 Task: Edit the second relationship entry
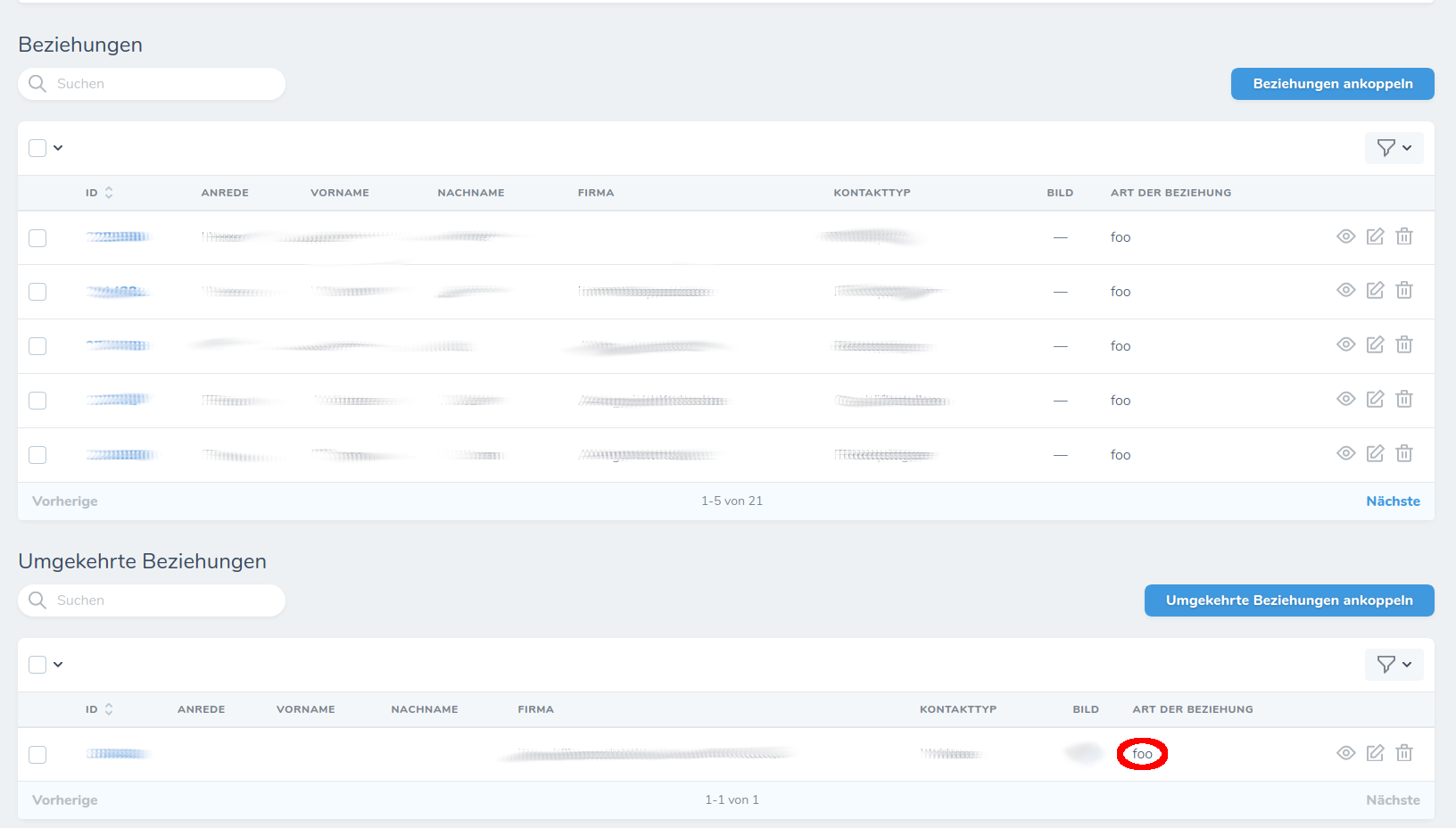(x=1375, y=290)
